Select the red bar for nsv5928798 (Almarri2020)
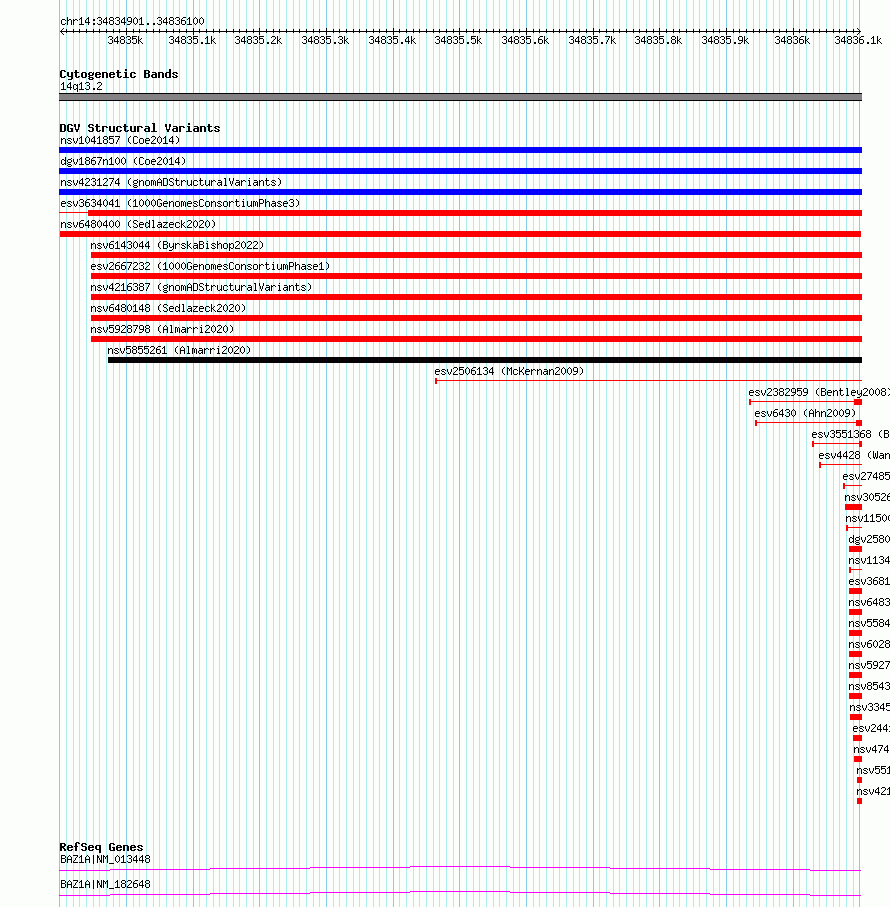 [x=476, y=340]
